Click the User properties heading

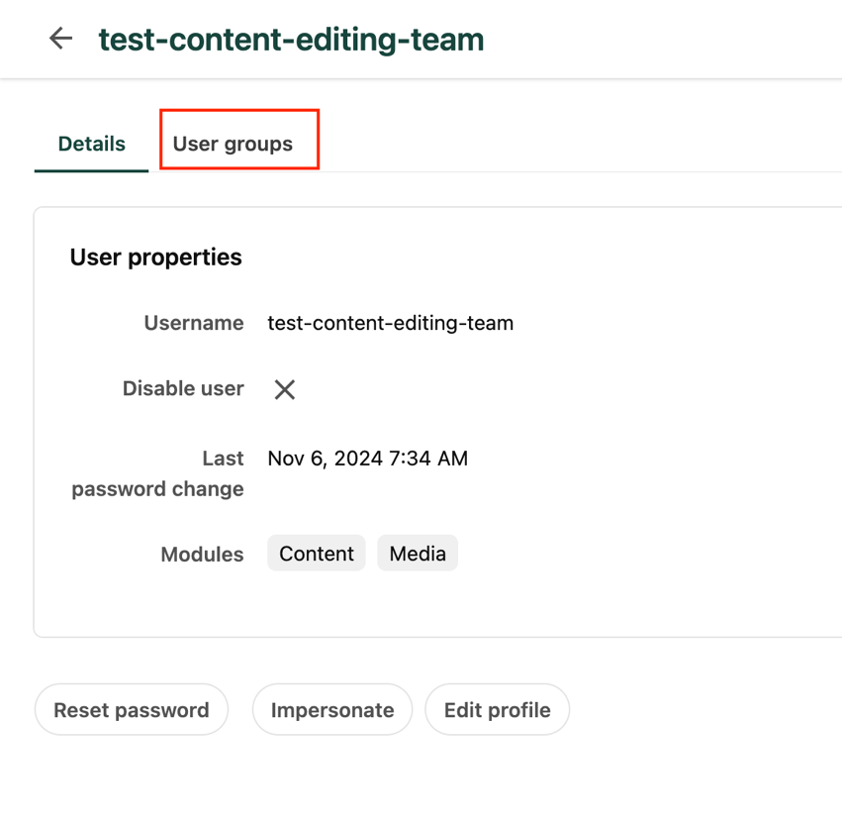(x=156, y=257)
